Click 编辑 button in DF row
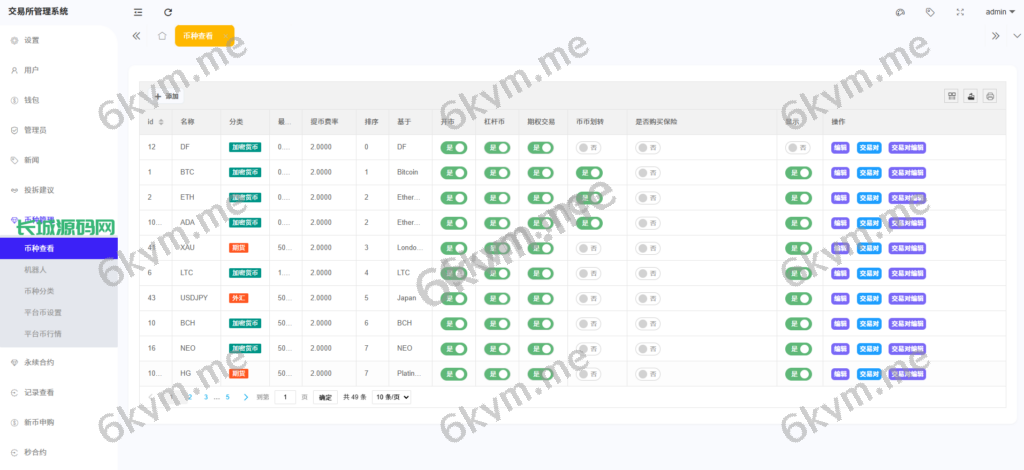The width and height of the screenshot is (1024, 470). (840, 148)
